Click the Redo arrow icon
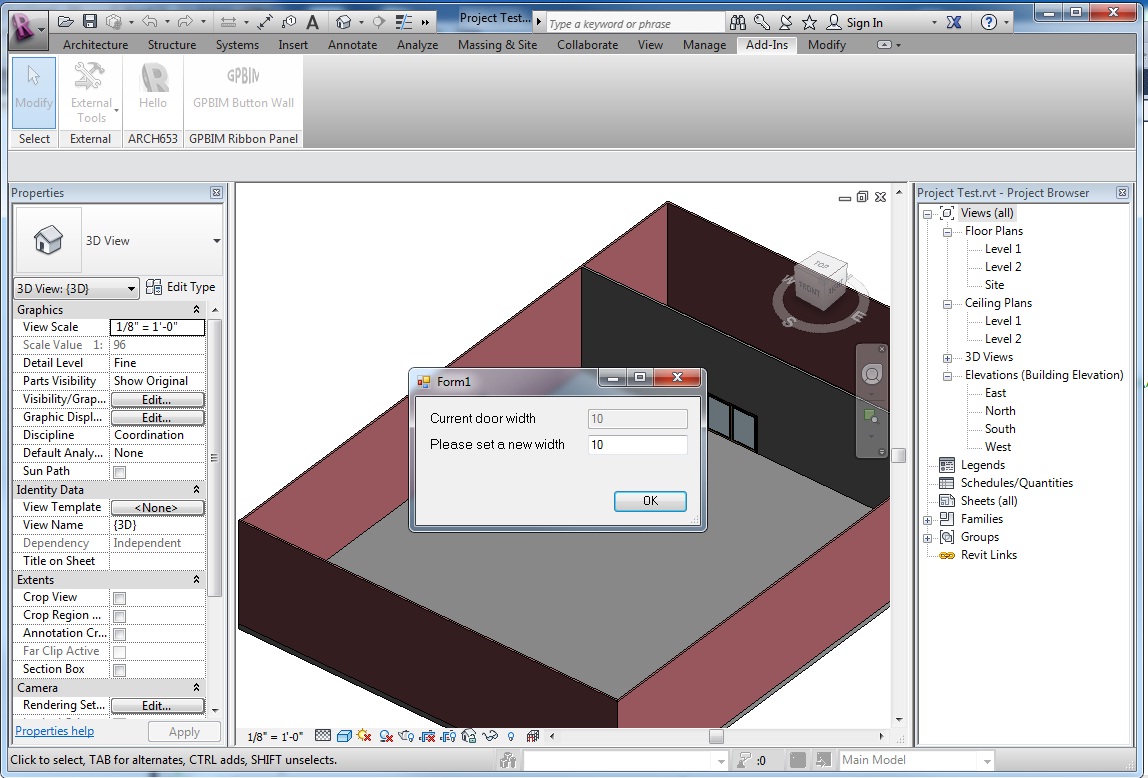Image resolution: width=1148 pixels, height=778 pixels. click(185, 22)
